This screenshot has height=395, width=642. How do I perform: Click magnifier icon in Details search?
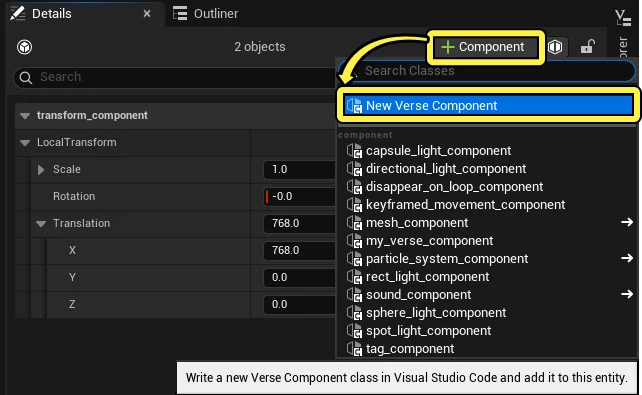click(x=26, y=77)
